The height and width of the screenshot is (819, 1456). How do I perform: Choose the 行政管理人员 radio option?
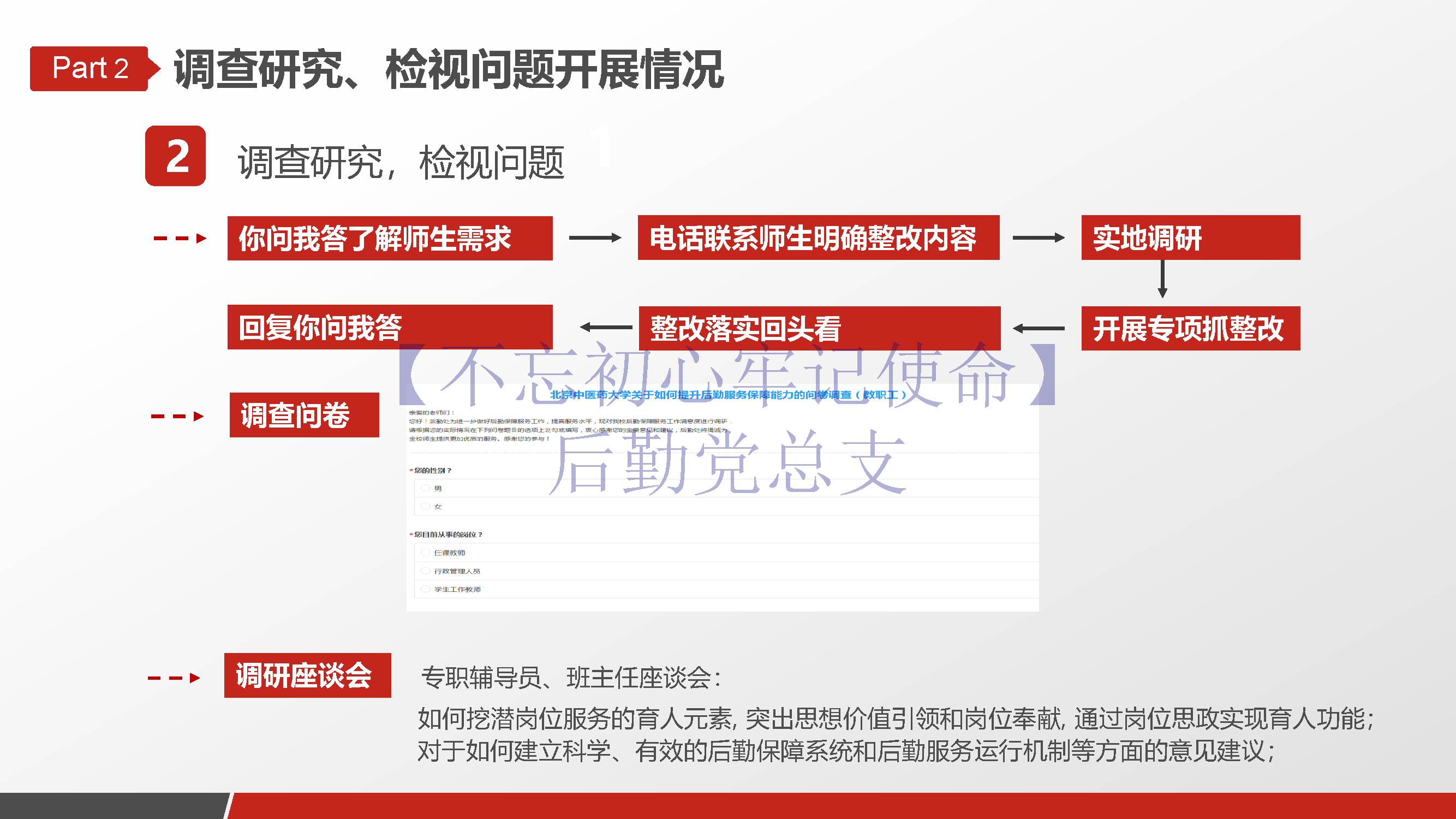pyautogui.click(x=426, y=571)
